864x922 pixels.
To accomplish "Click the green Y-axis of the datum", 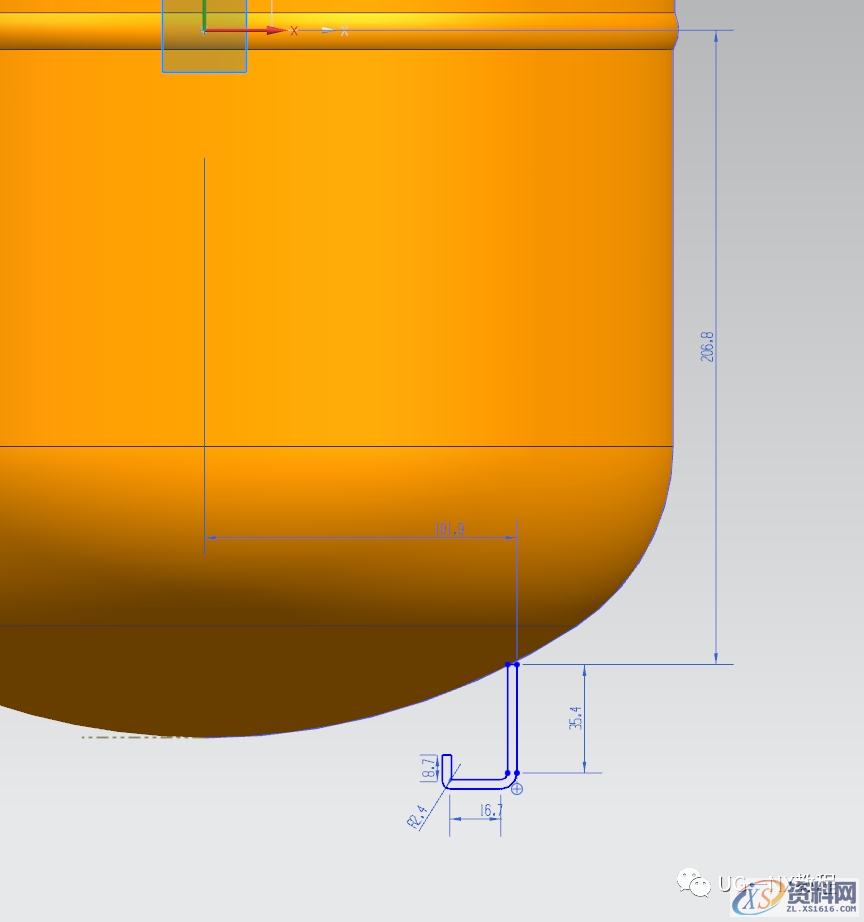I will coord(204,13).
